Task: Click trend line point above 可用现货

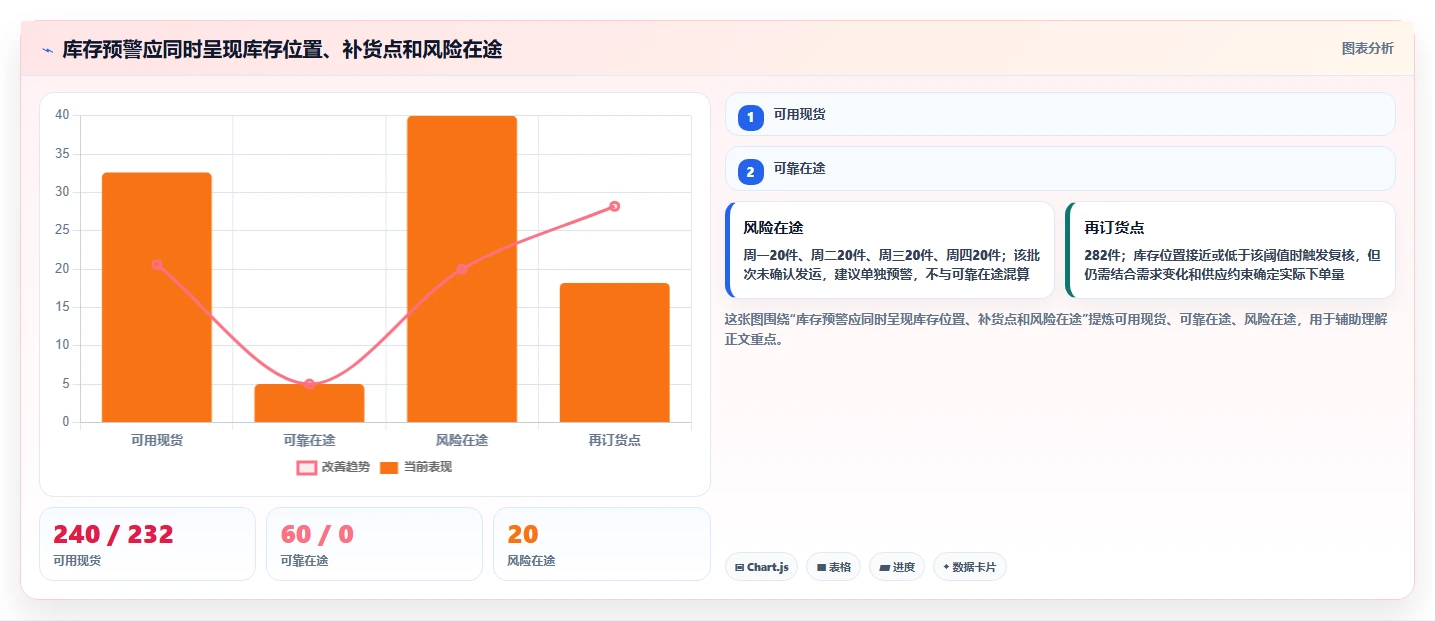Action: pyautogui.click(x=157, y=265)
